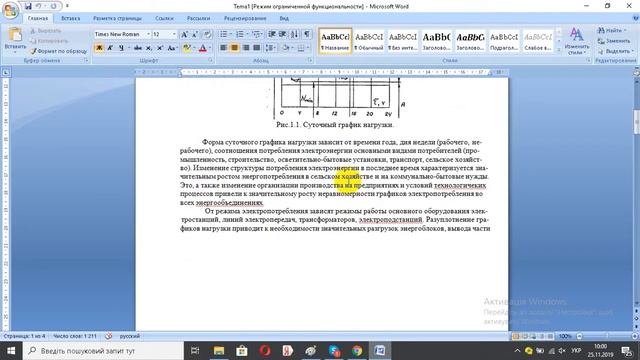Click the Заменить replace button
Image resolution: width=640 pixels, height=360 pixels.
613,41
